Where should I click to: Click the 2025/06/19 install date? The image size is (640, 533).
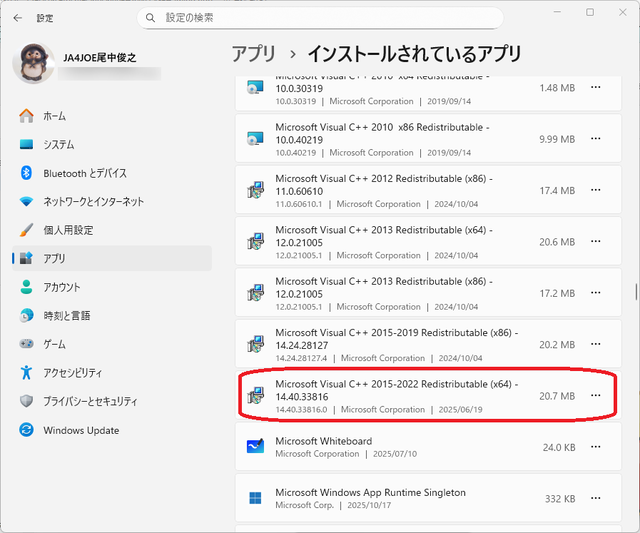pyautogui.click(x=460, y=410)
